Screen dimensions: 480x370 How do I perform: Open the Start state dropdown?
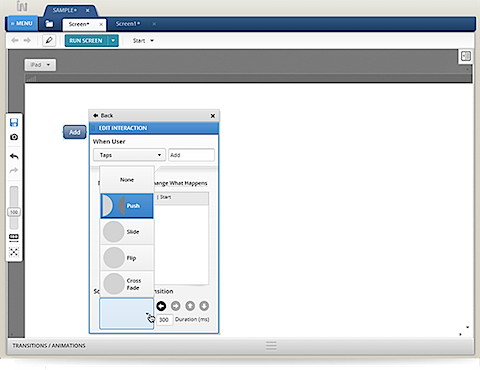tap(143, 41)
